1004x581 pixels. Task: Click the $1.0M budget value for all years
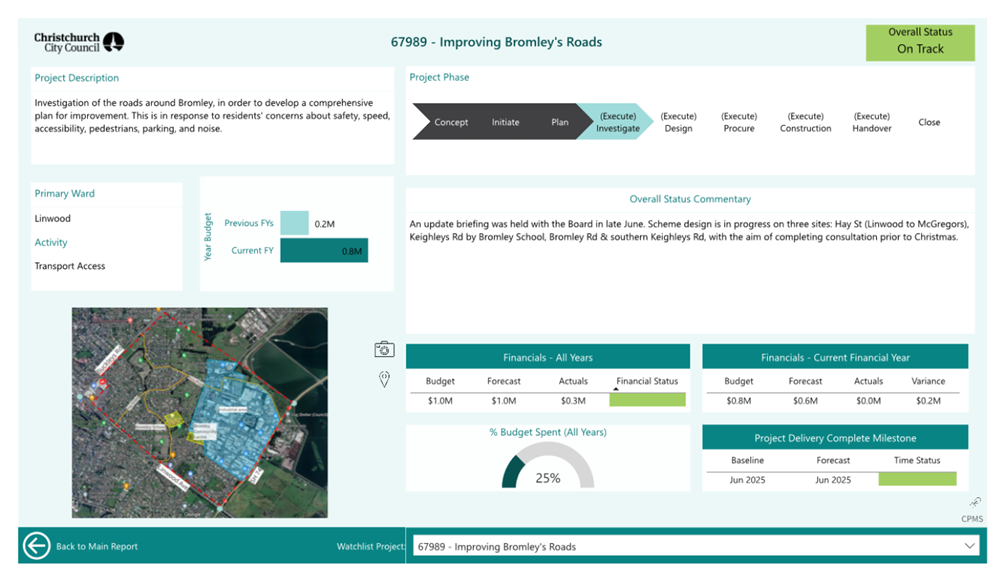point(440,400)
